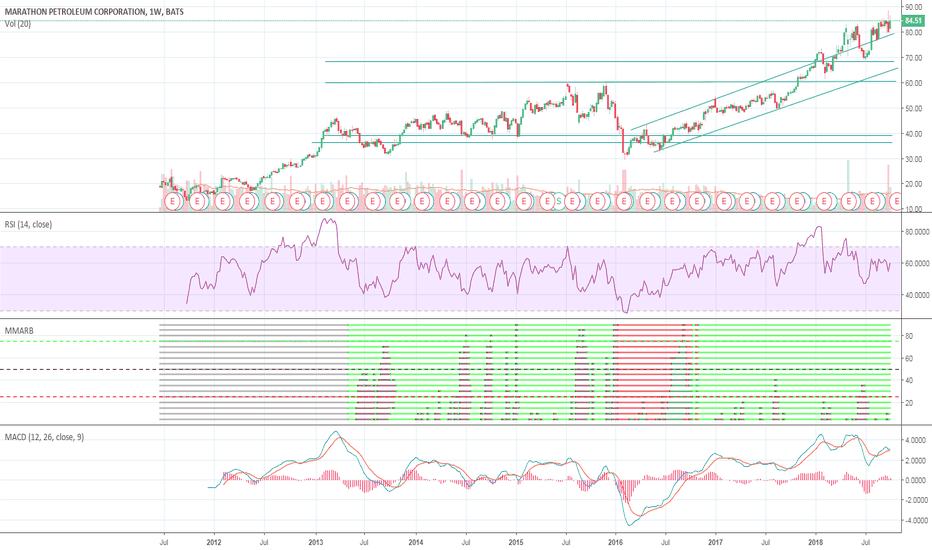Select the horizontal line just below 70.00
The height and width of the screenshot is (550, 932).
point(609,61)
